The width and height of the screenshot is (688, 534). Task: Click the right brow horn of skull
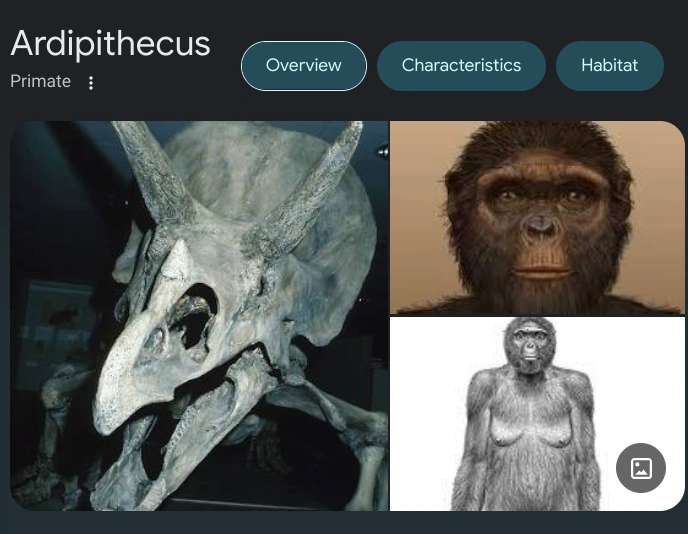click(307, 186)
